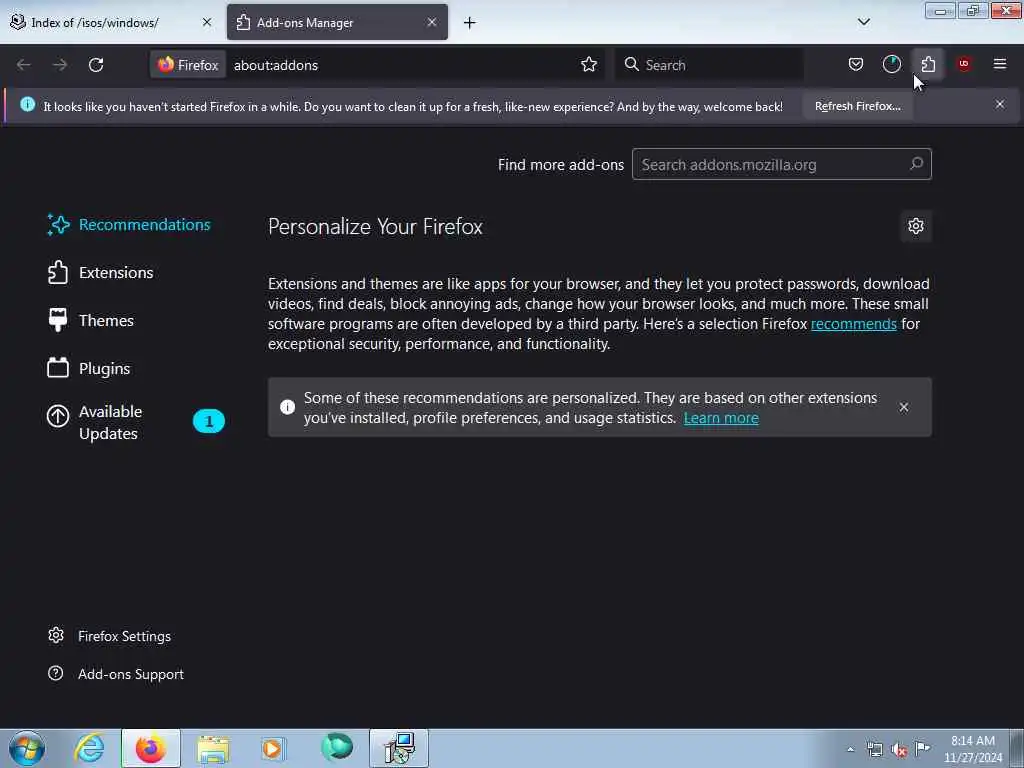Close the Refresh Firefox notification bar
The height and width of the screenshot is (768, 1024).
[x=1000, y=104]
